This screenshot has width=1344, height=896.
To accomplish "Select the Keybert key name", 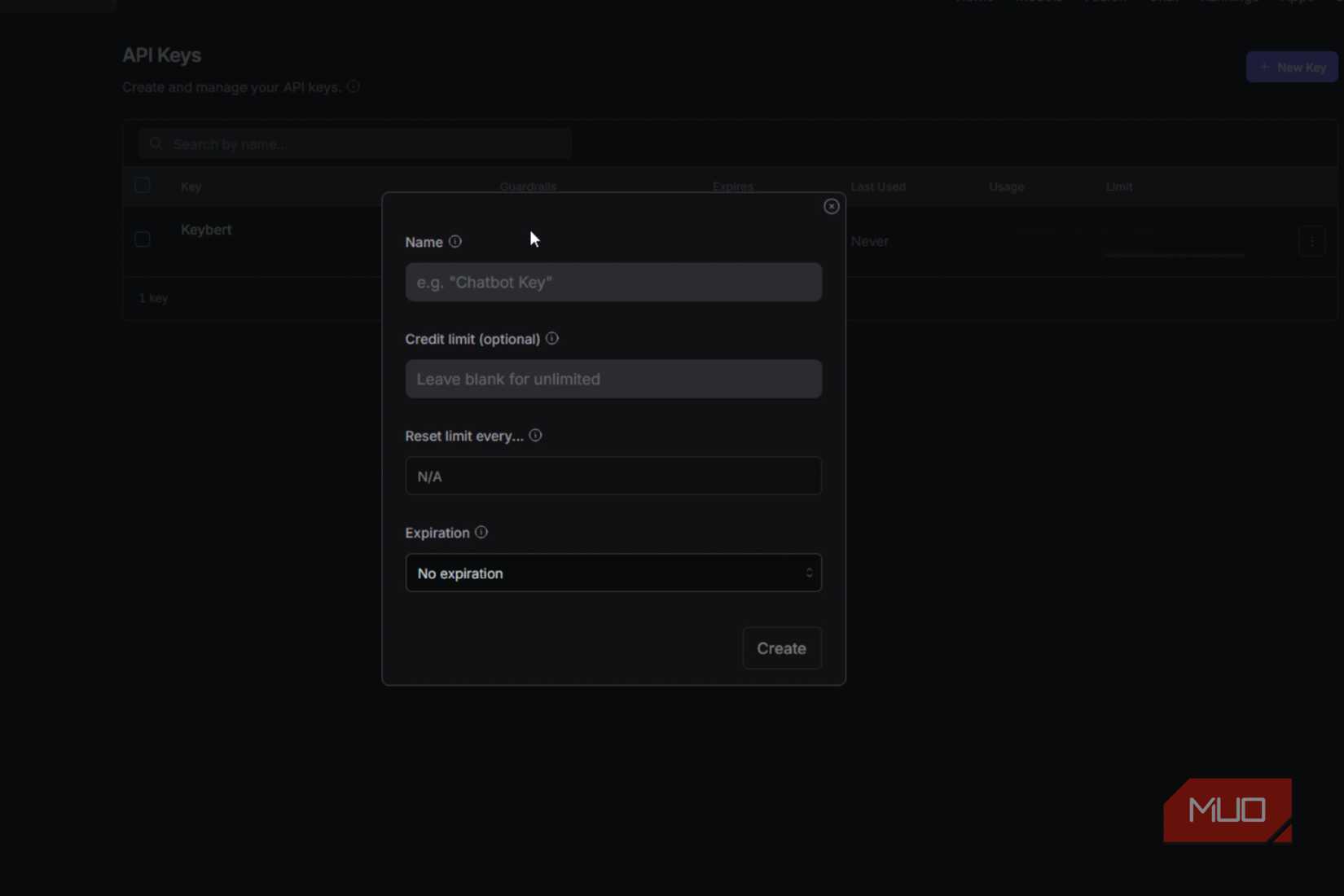I will [206, 230].
